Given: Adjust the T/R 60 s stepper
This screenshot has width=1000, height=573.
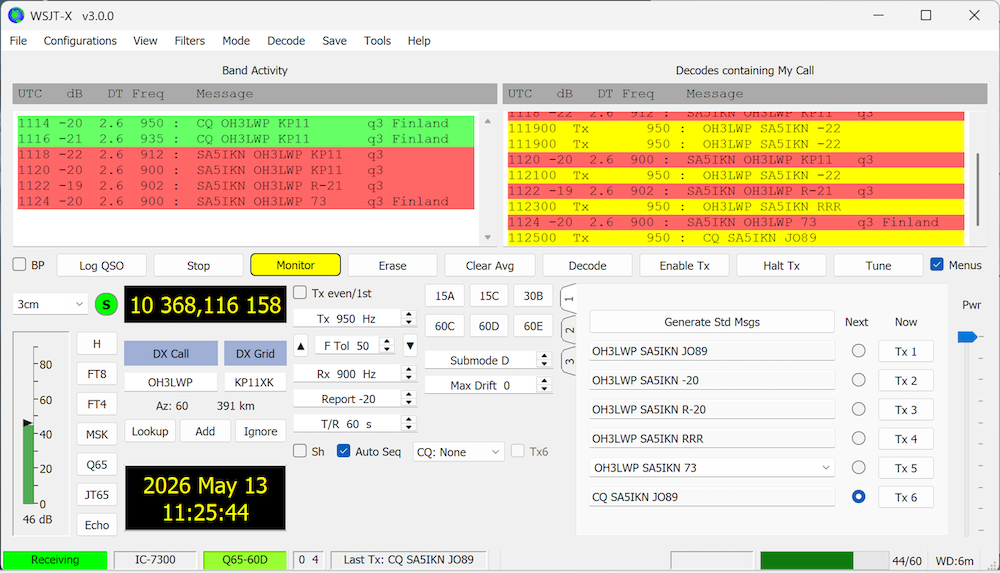Looking at the screenshot, I should tap(409, 424).
